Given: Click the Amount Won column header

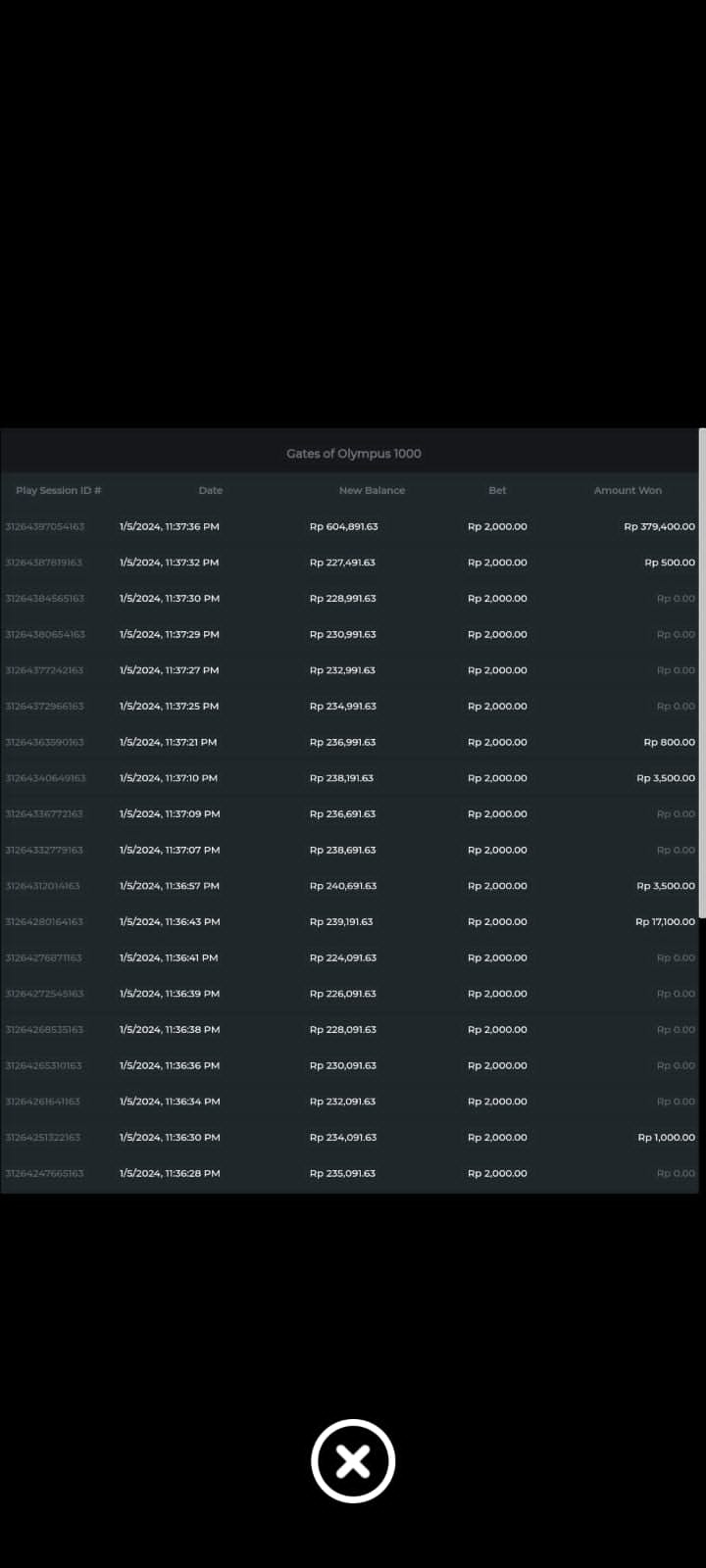Looking at the screenshot, I should pyautogui.click(x=628, y=490).
